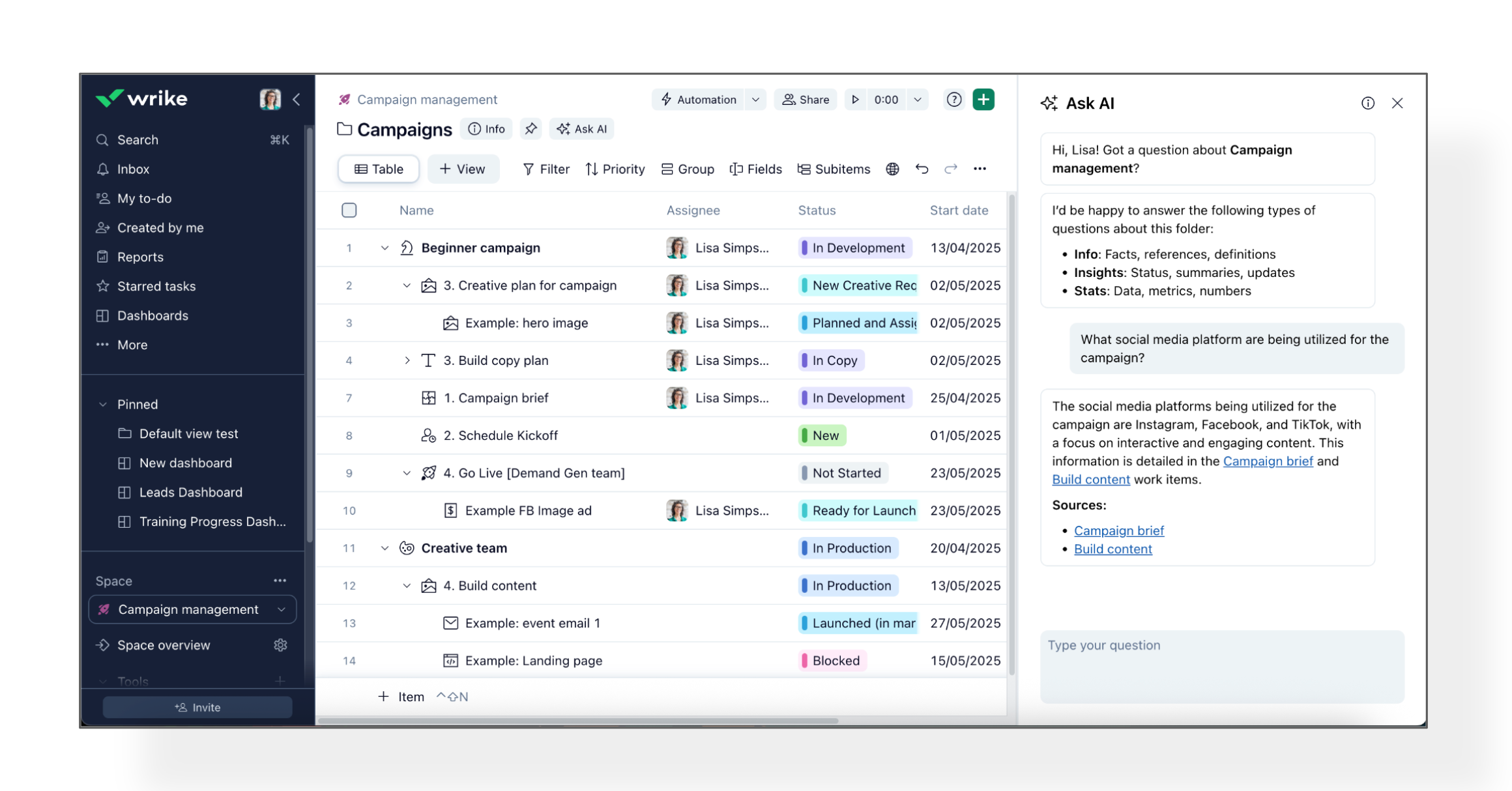
Task: Collapse the sidebar with chevron arrow
Action: click(297, 100)
